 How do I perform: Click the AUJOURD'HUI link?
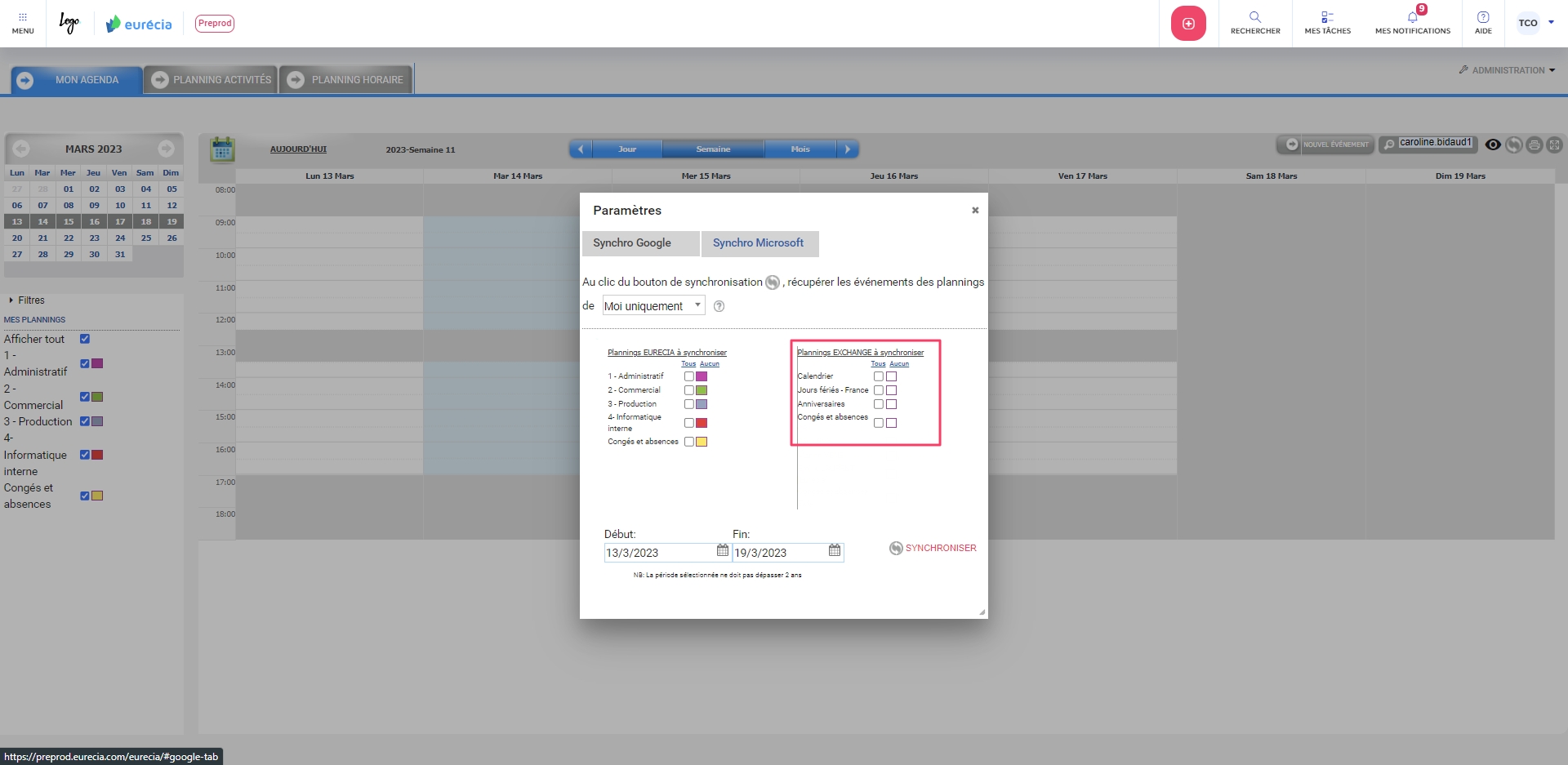pos(298,149)
